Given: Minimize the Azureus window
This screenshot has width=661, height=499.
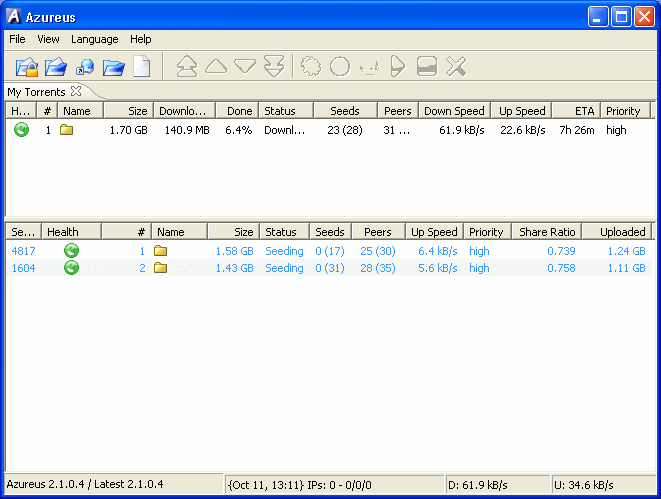Looking at the screenshot, I should 598,17.
